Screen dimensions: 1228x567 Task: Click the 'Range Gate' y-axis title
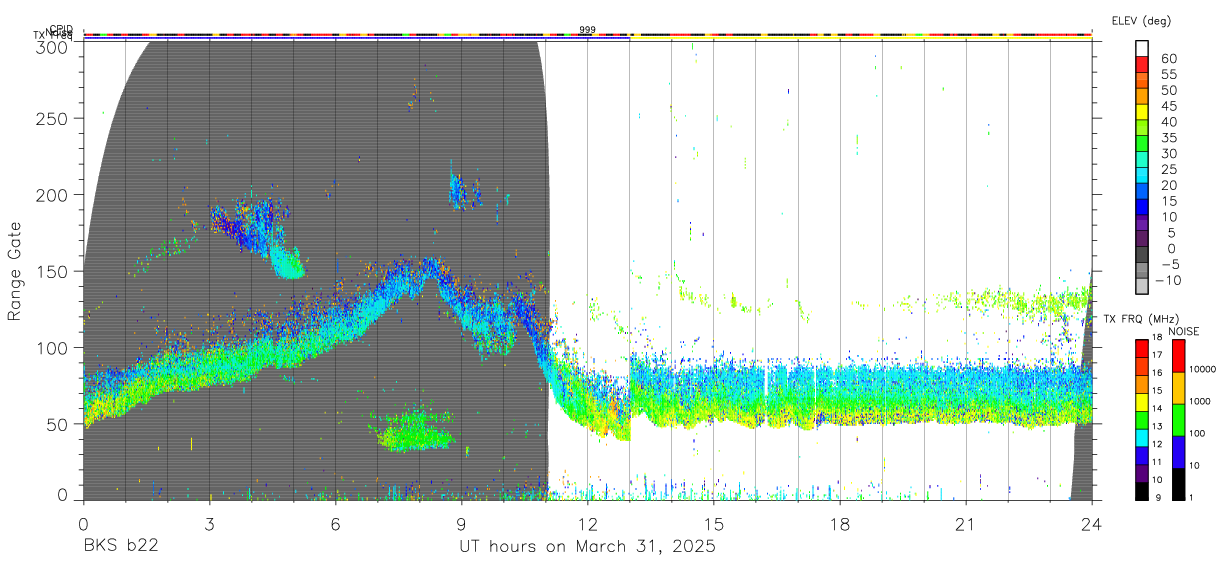(x=15, y=272)
